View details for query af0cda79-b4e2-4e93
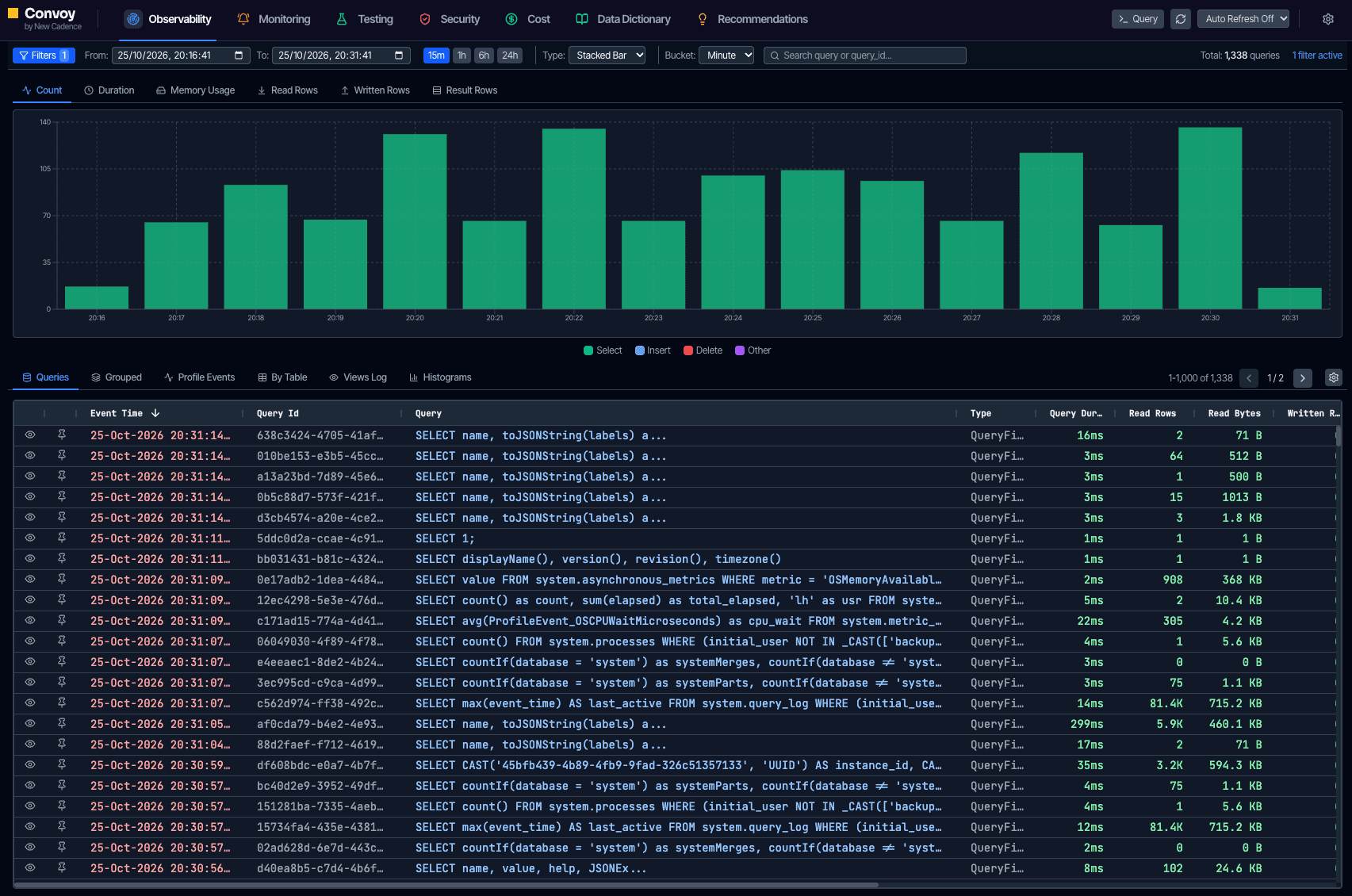Viewport: 1352px width, 896px height. 30,723
